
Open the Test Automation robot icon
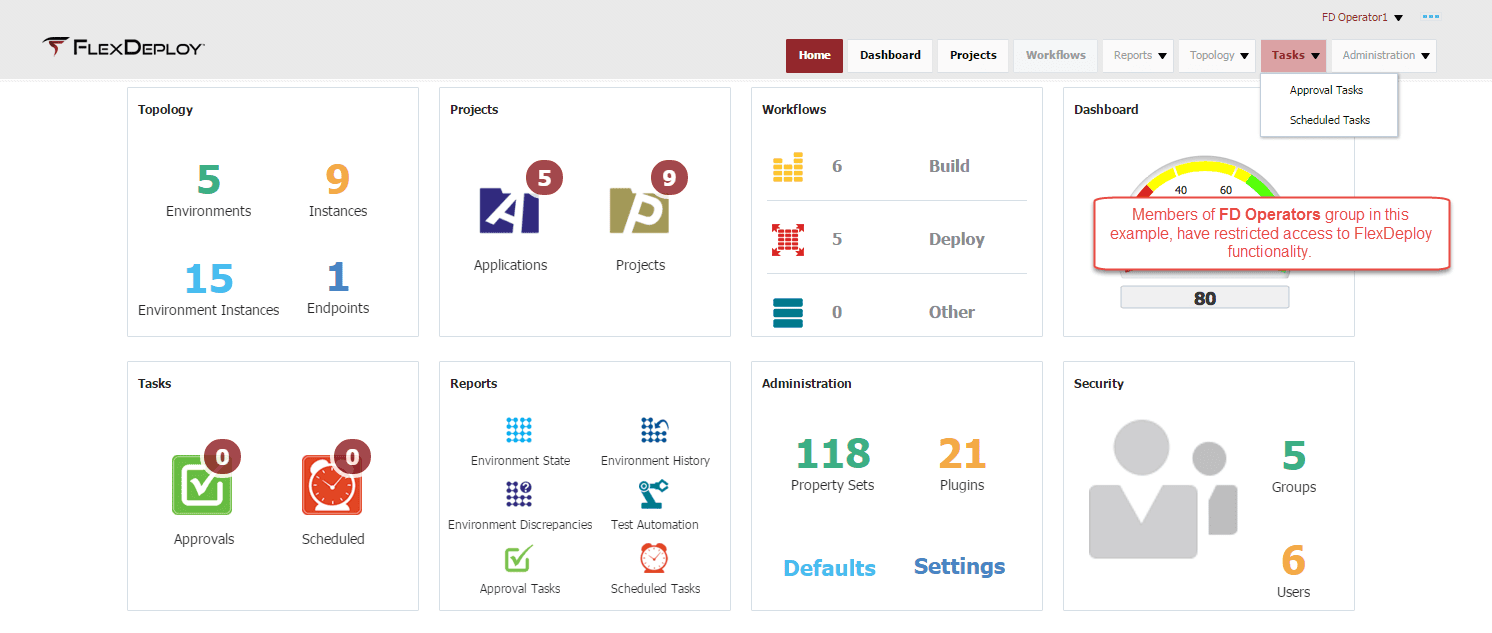coord(654,494)
